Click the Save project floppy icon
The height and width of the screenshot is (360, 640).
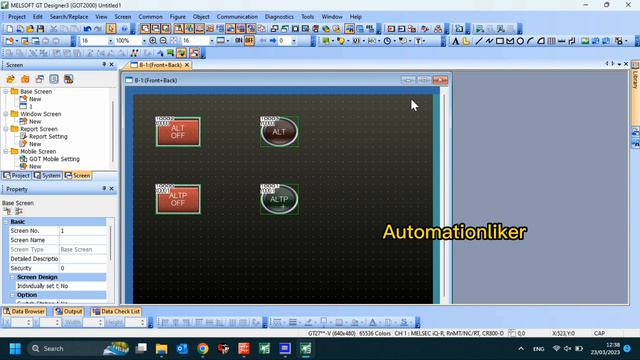40,29
